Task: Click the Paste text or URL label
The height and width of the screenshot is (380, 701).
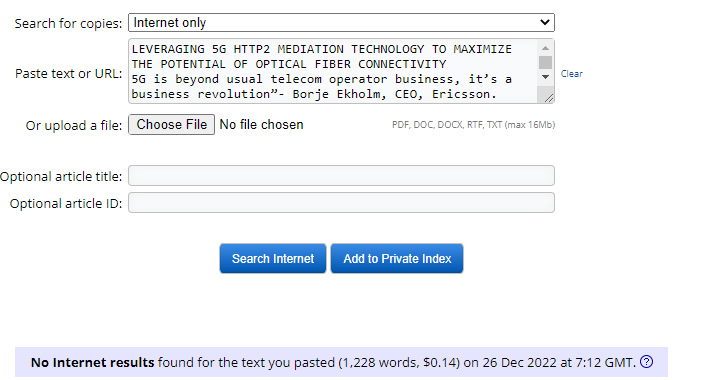Action: coord(68,74)
